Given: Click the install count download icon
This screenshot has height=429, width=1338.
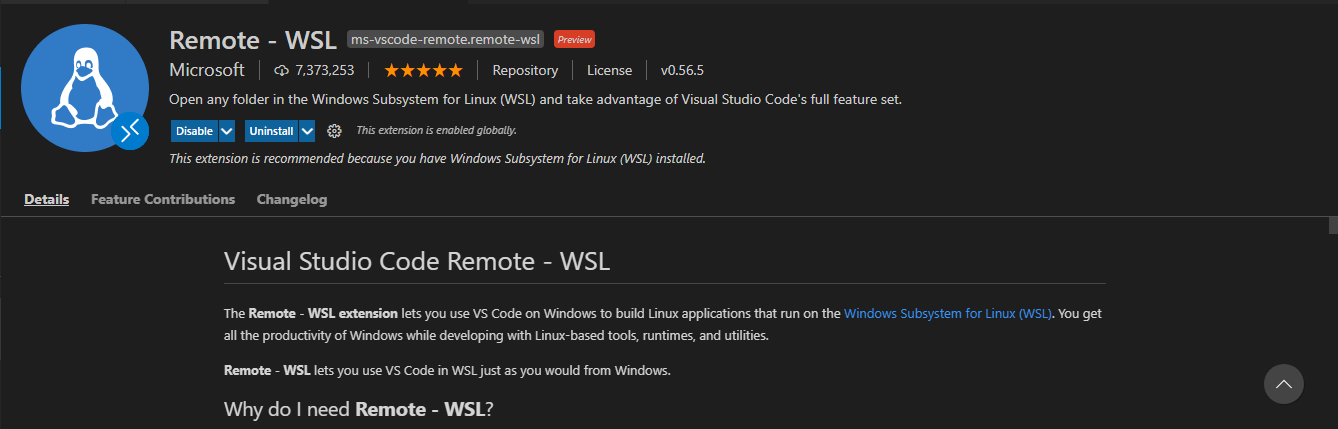Looking at the screenshot, I should point(281,70).
